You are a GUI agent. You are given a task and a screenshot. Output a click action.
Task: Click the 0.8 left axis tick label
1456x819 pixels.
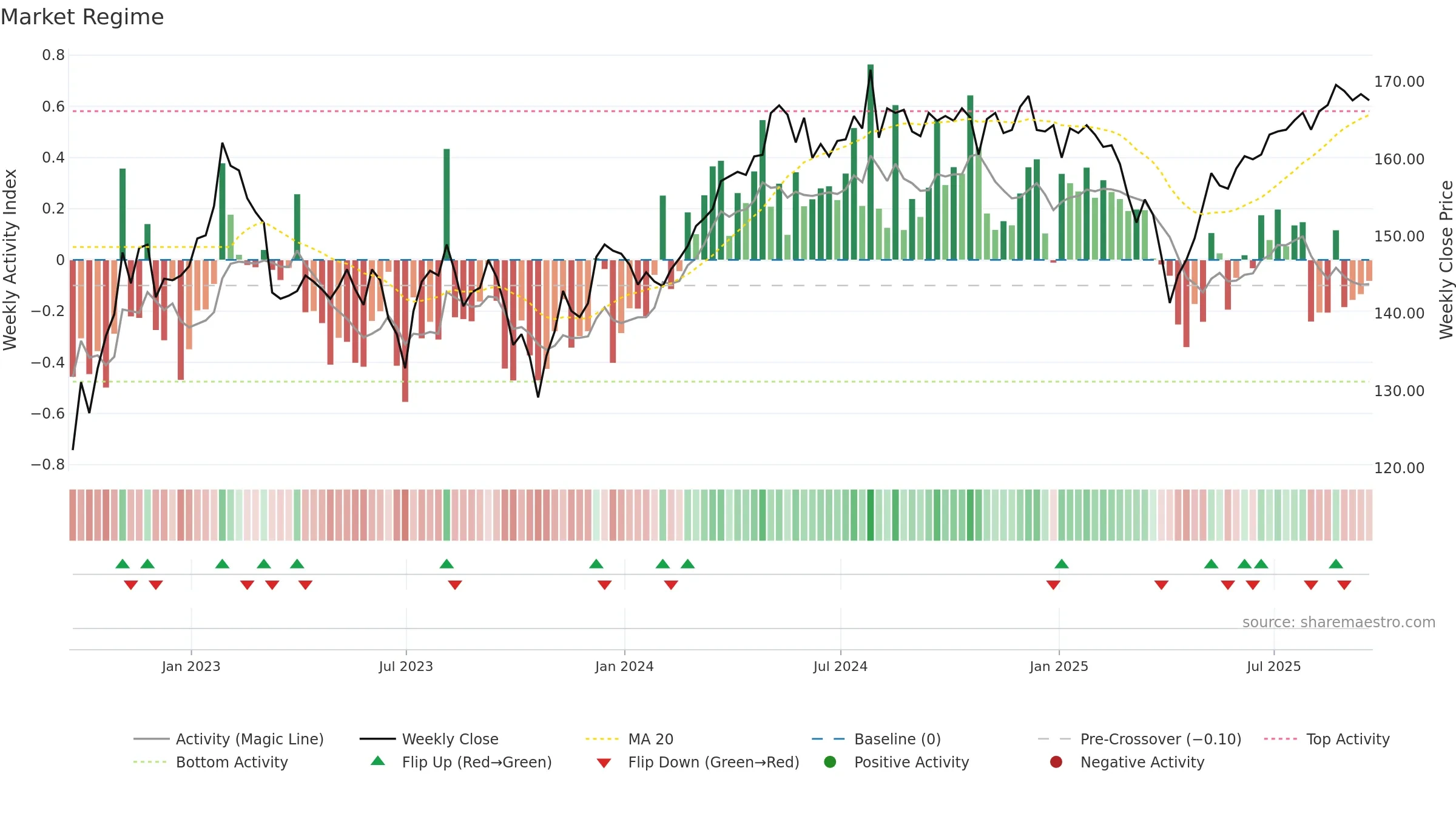[x=53, y=55]
